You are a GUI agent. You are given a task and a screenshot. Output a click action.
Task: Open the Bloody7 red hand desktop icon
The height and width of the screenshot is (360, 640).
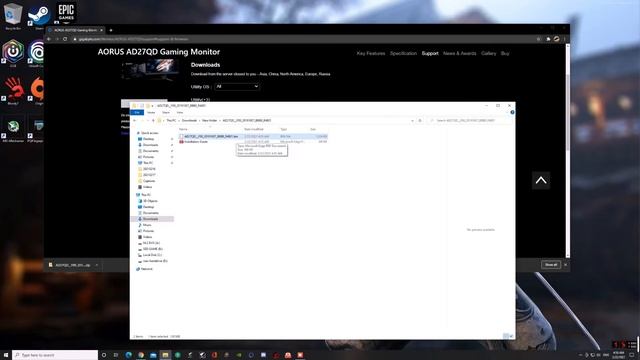(13, 91)
